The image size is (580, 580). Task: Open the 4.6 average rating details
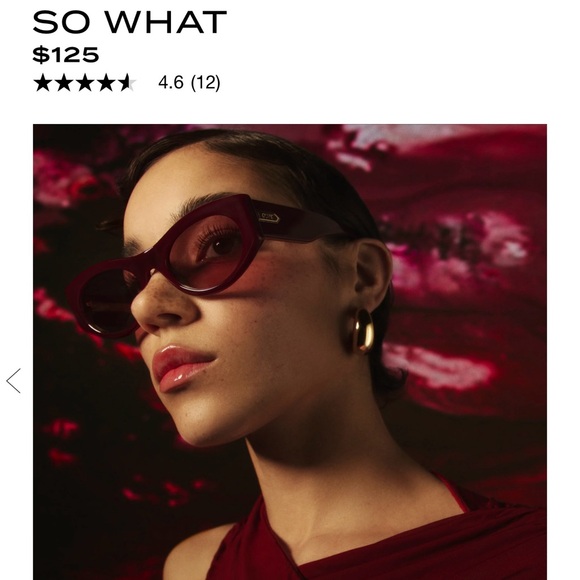(x=171, y=82)
